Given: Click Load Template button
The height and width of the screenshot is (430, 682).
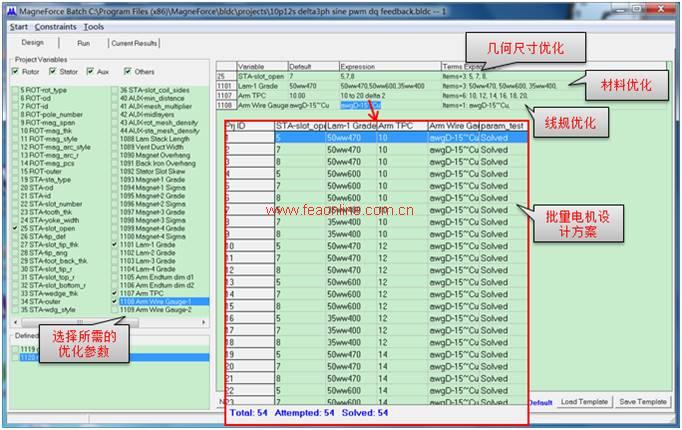Looking at the screenshot, I should tap(584, 402).
